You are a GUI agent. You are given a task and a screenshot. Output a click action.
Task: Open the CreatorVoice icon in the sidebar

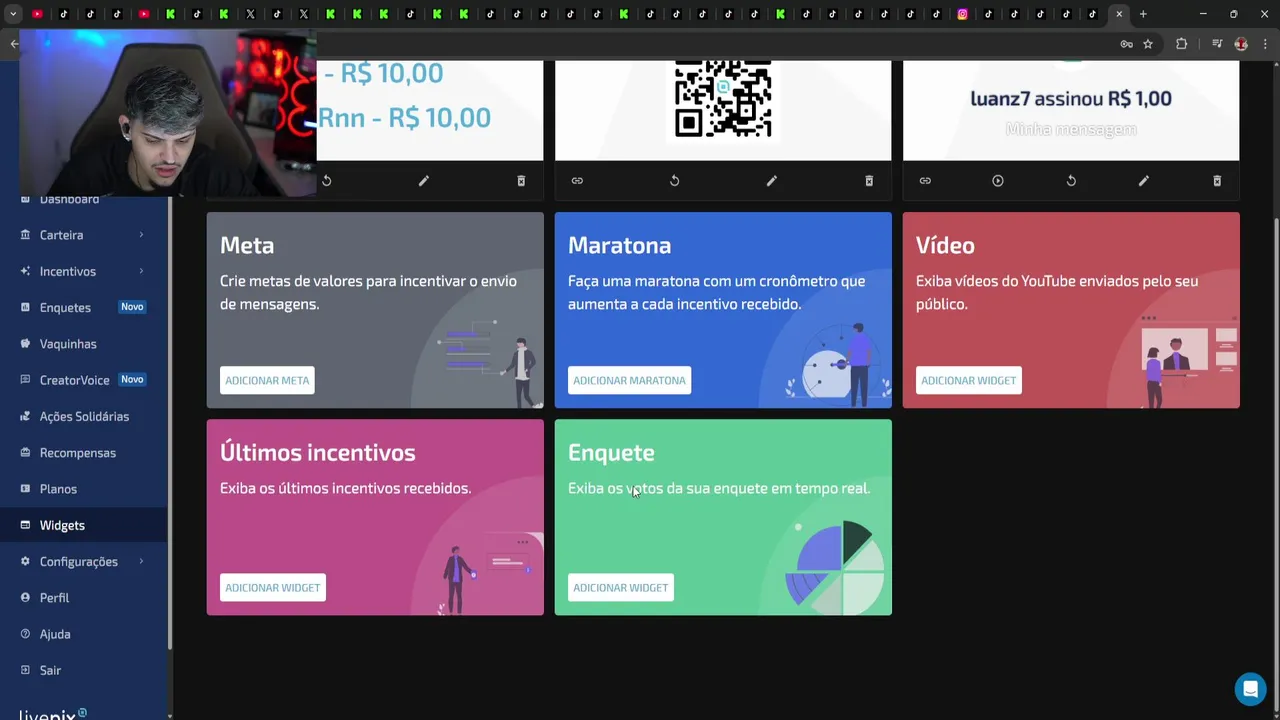pos(25,380)
